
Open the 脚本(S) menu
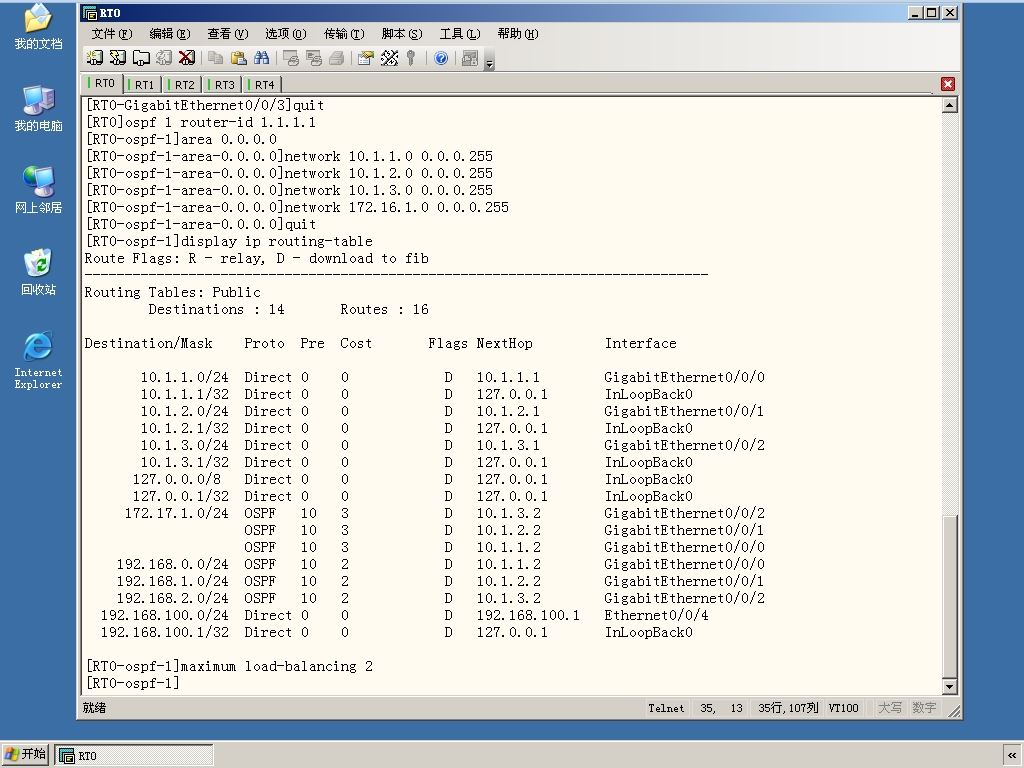(x=402, y=34)
